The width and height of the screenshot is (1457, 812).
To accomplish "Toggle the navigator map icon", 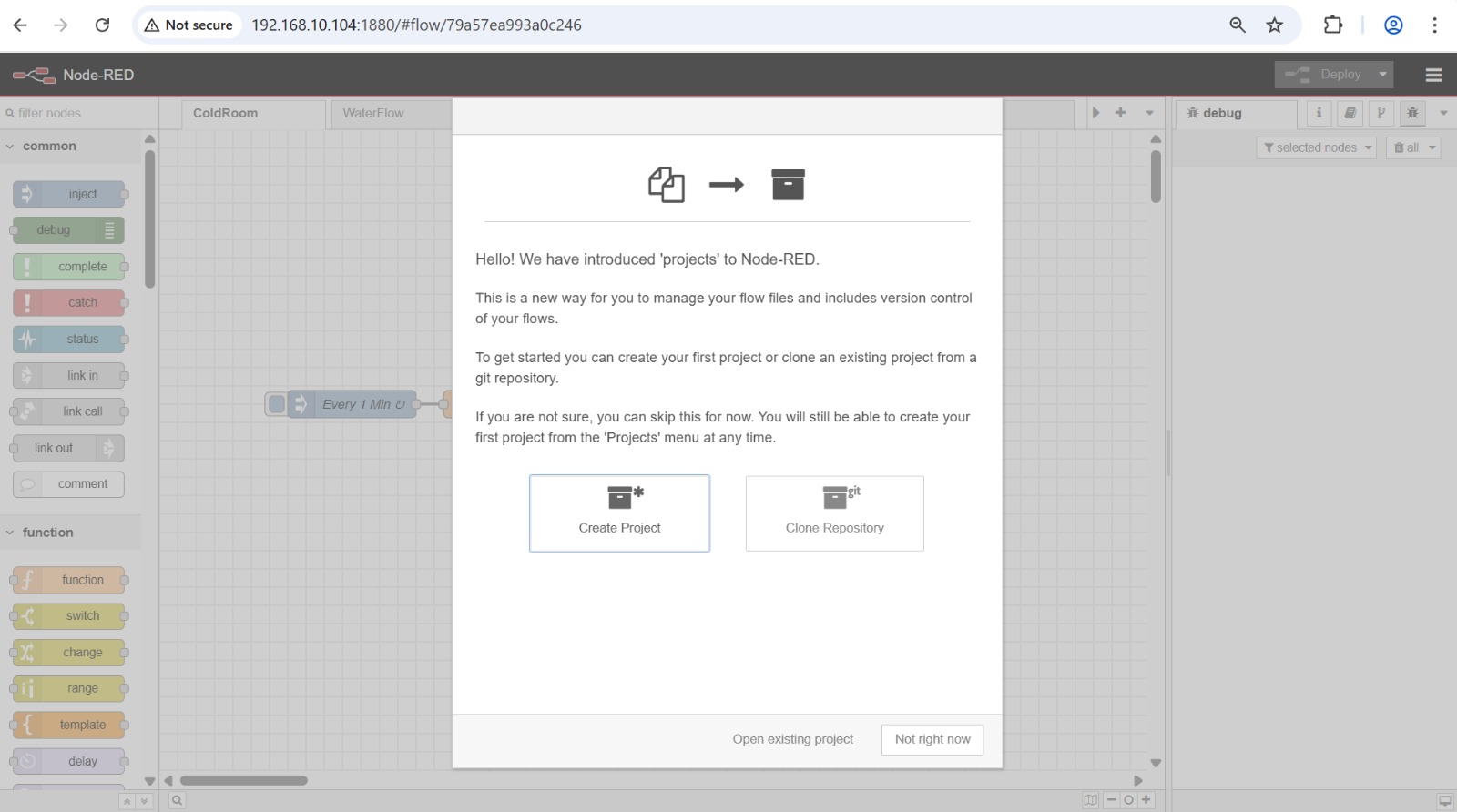I will (x=1090, y=800).
